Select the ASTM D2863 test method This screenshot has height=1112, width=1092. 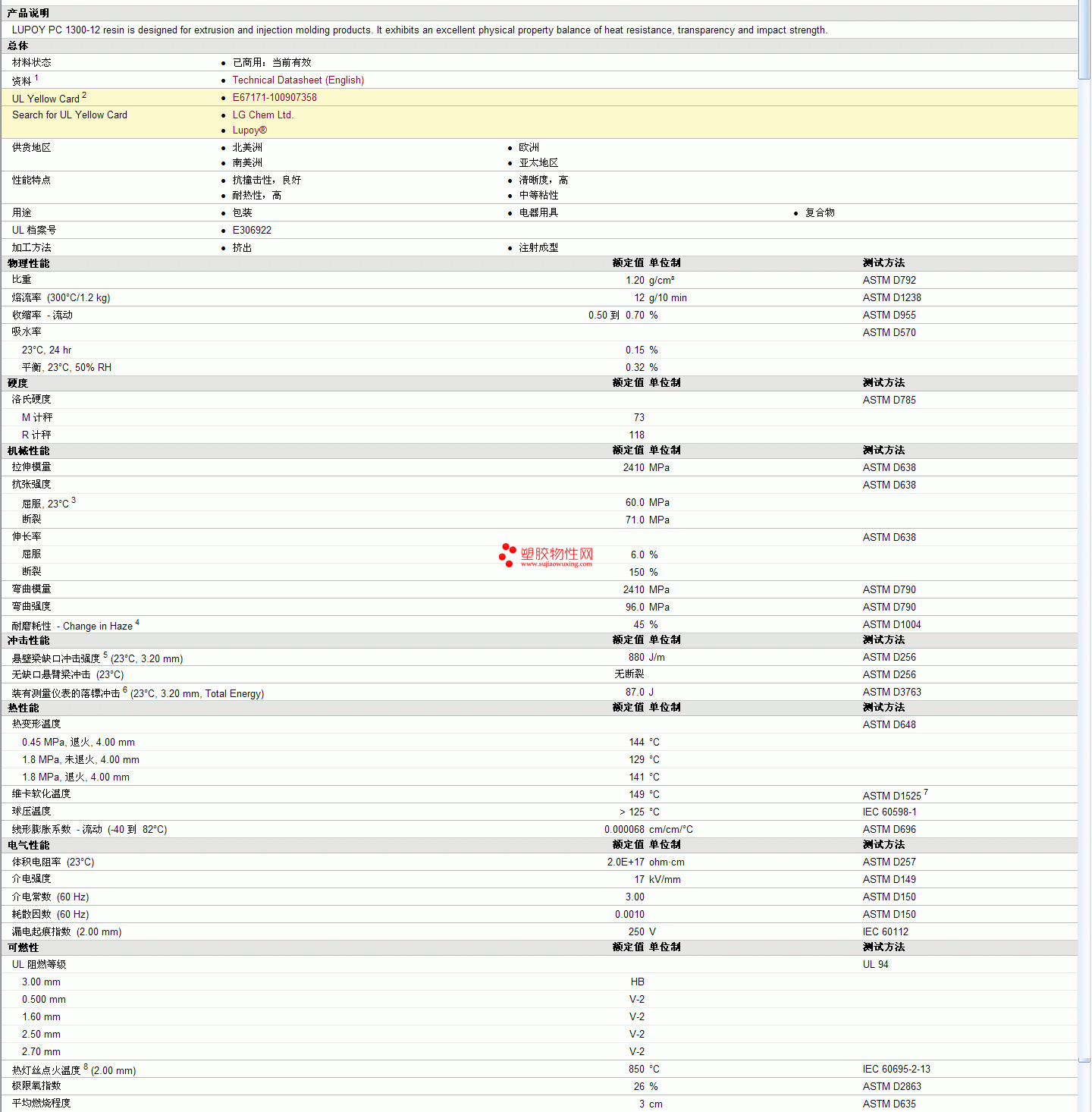[x=892, y=1086]
